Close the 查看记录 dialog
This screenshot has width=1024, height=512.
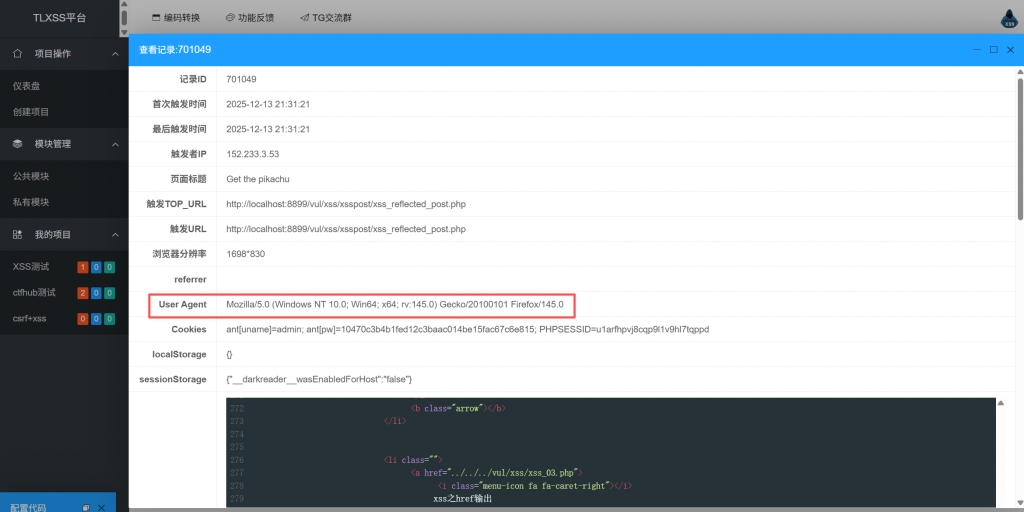point(1010,50)
